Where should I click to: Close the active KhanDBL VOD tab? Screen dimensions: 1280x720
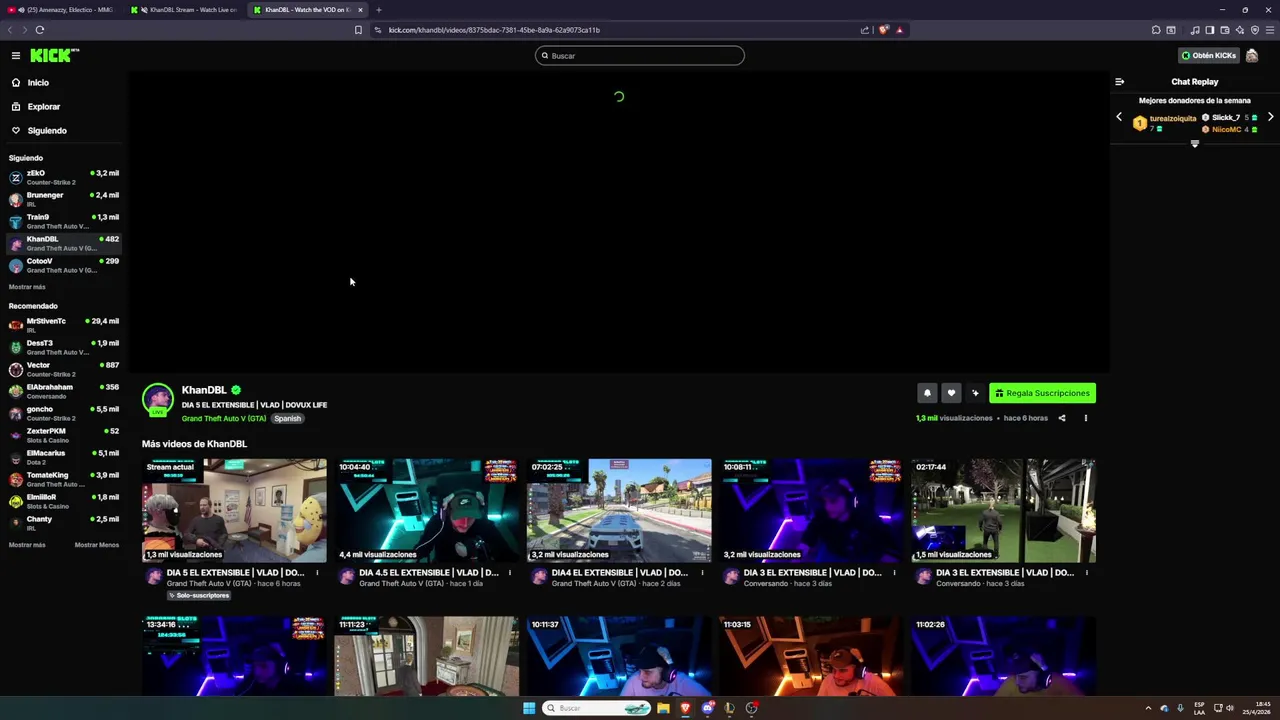360,10
